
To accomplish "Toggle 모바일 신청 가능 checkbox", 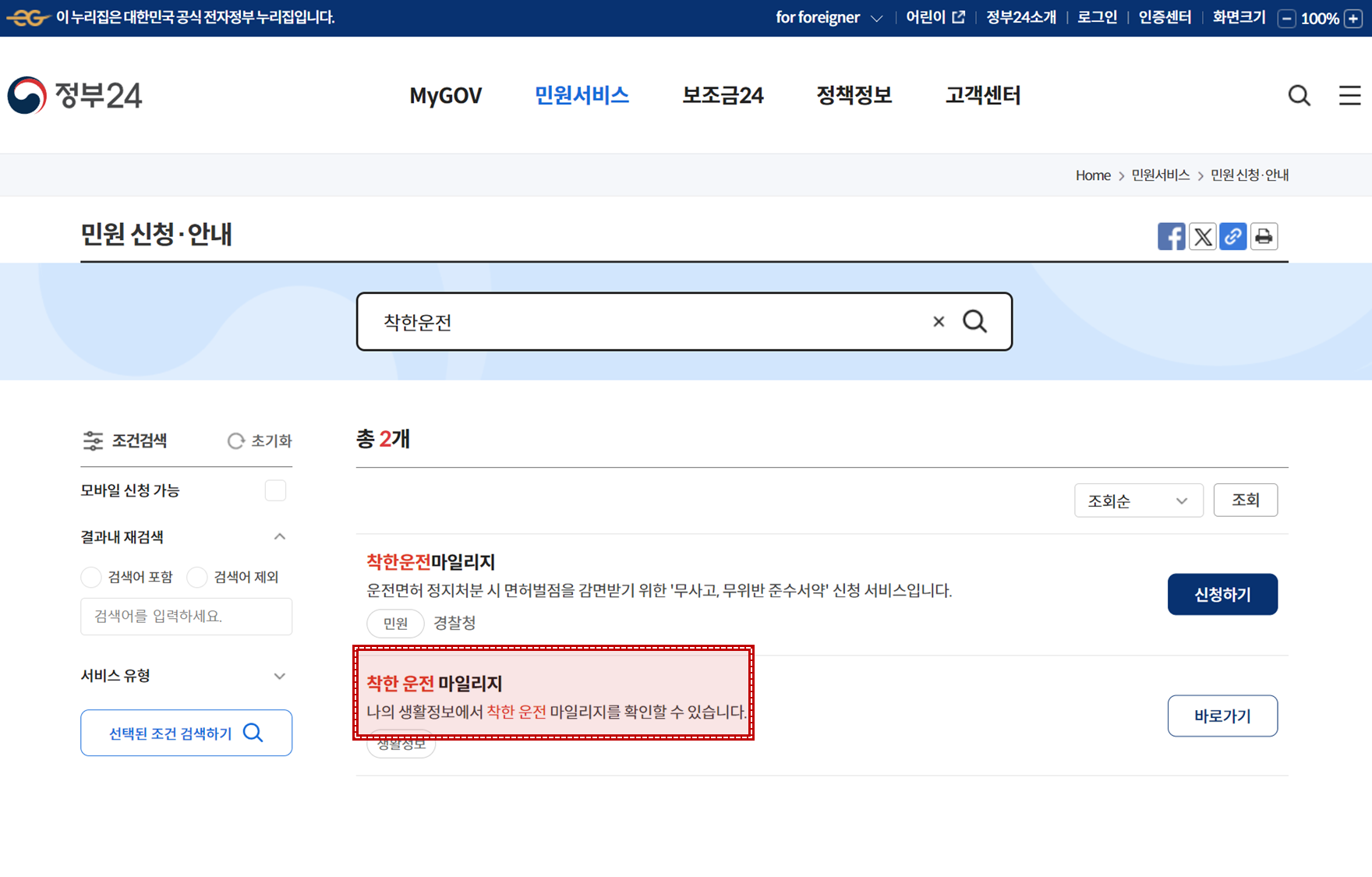I will tap(275, 490).
